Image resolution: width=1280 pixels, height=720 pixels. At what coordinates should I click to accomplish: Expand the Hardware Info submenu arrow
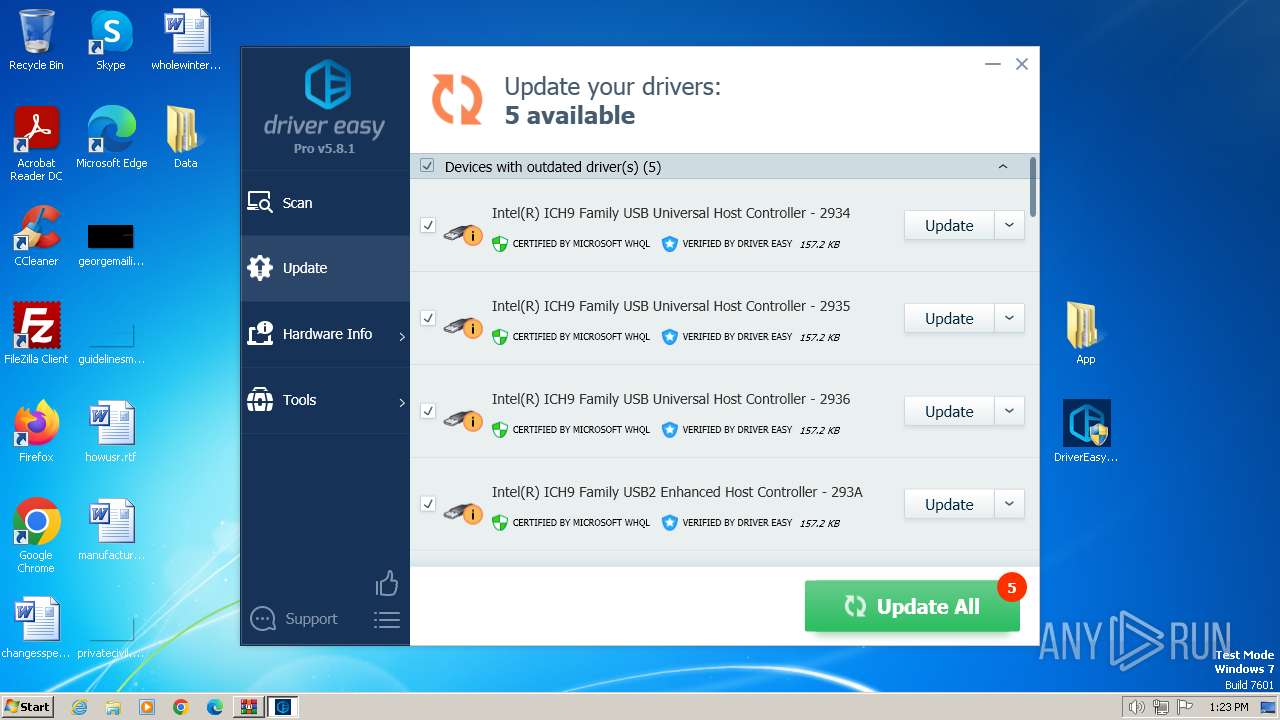[x=402, y=337]
